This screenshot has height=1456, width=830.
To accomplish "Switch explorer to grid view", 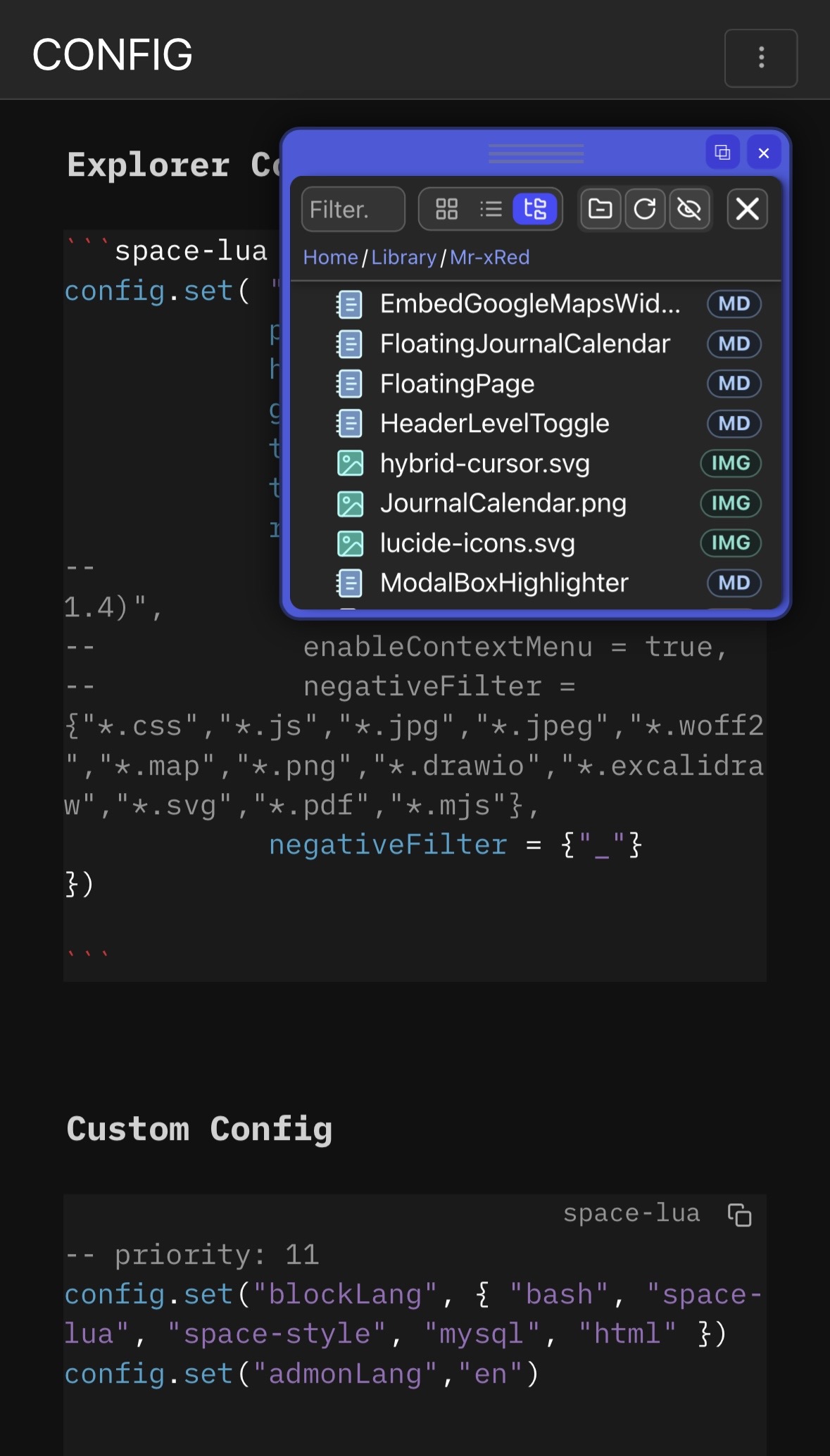I will pos(447,209).
